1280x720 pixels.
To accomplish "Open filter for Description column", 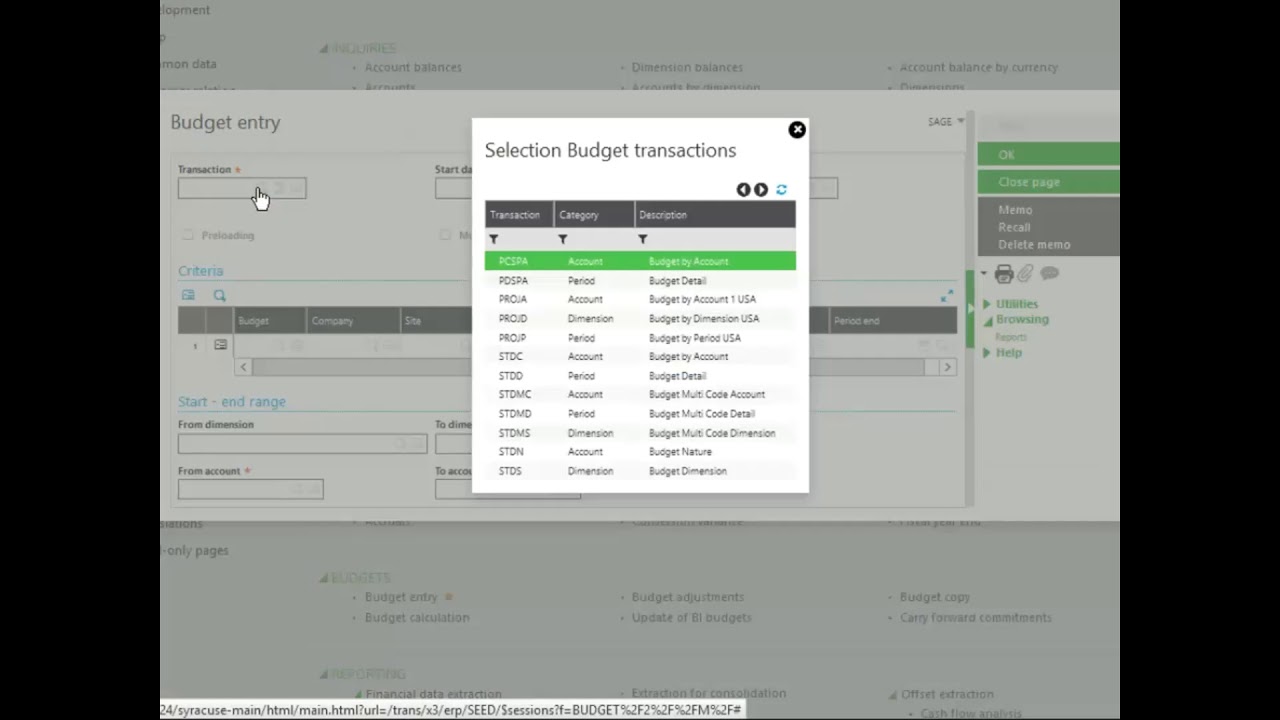I will point(643,239).
